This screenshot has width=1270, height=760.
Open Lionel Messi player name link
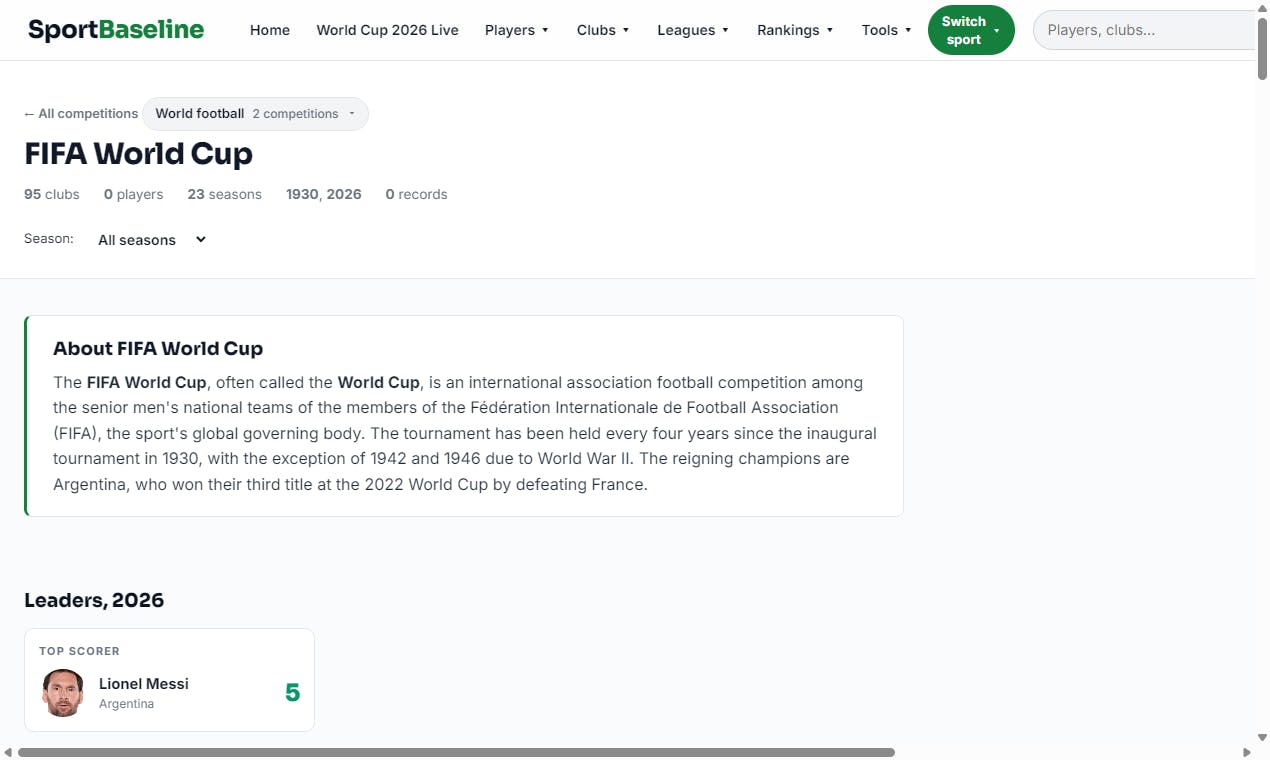[144, 684]
